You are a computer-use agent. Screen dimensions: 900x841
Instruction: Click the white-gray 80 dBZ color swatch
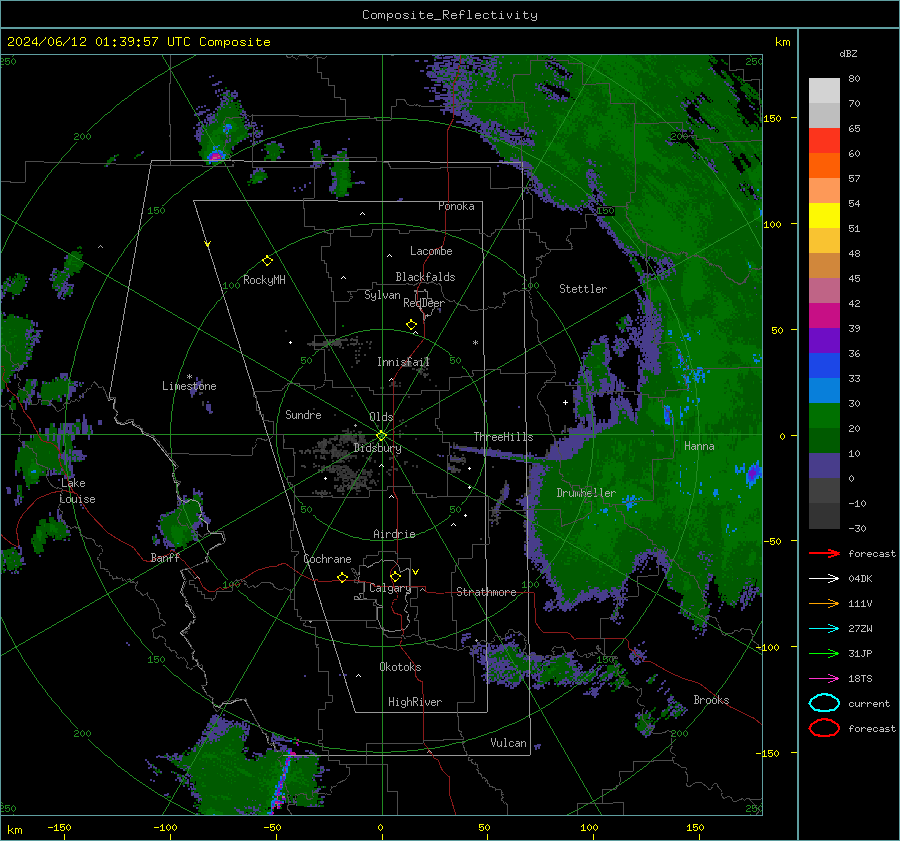(x=824, y=91)
